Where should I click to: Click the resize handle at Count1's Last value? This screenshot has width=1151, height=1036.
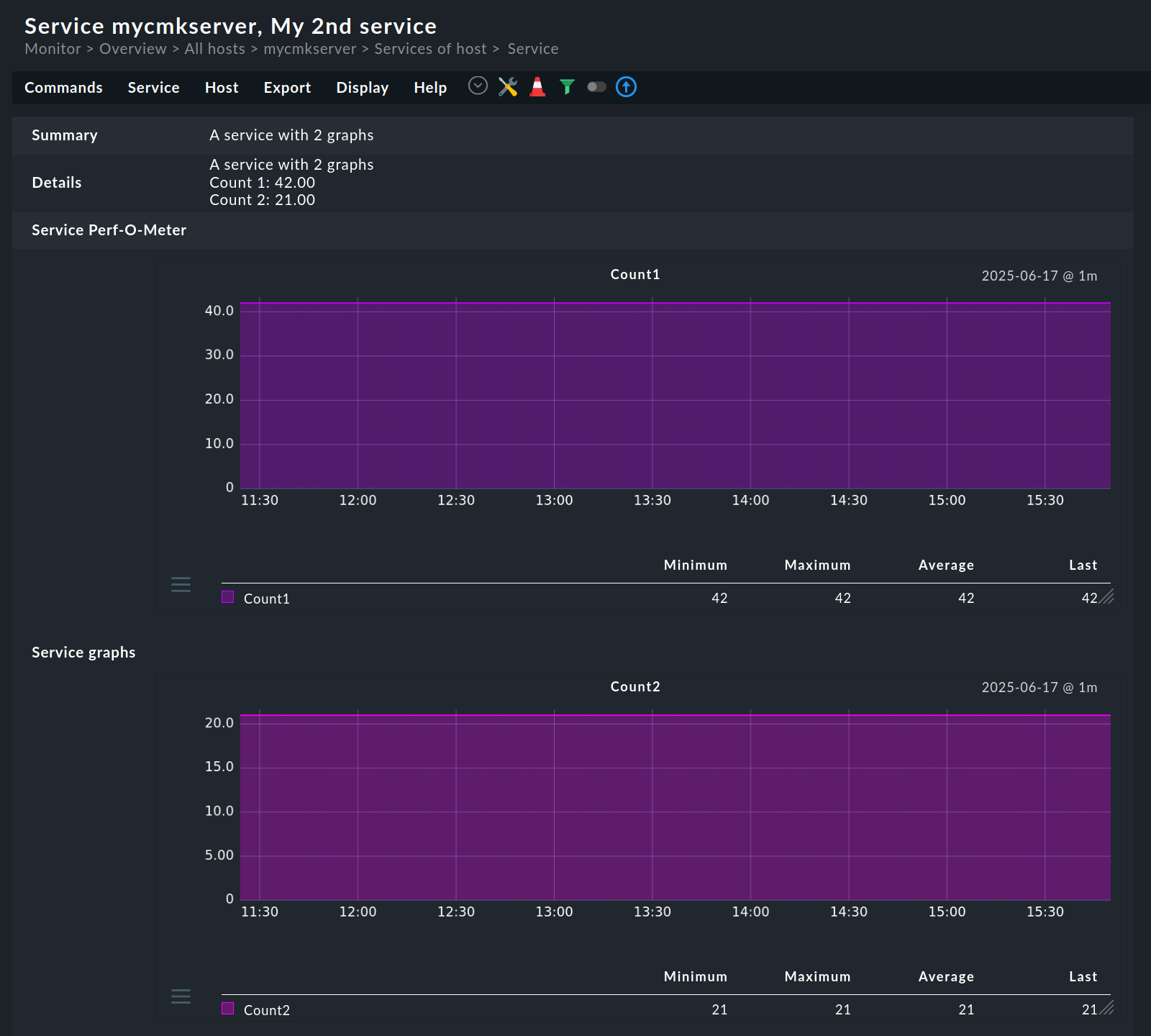pos(1106,598)
